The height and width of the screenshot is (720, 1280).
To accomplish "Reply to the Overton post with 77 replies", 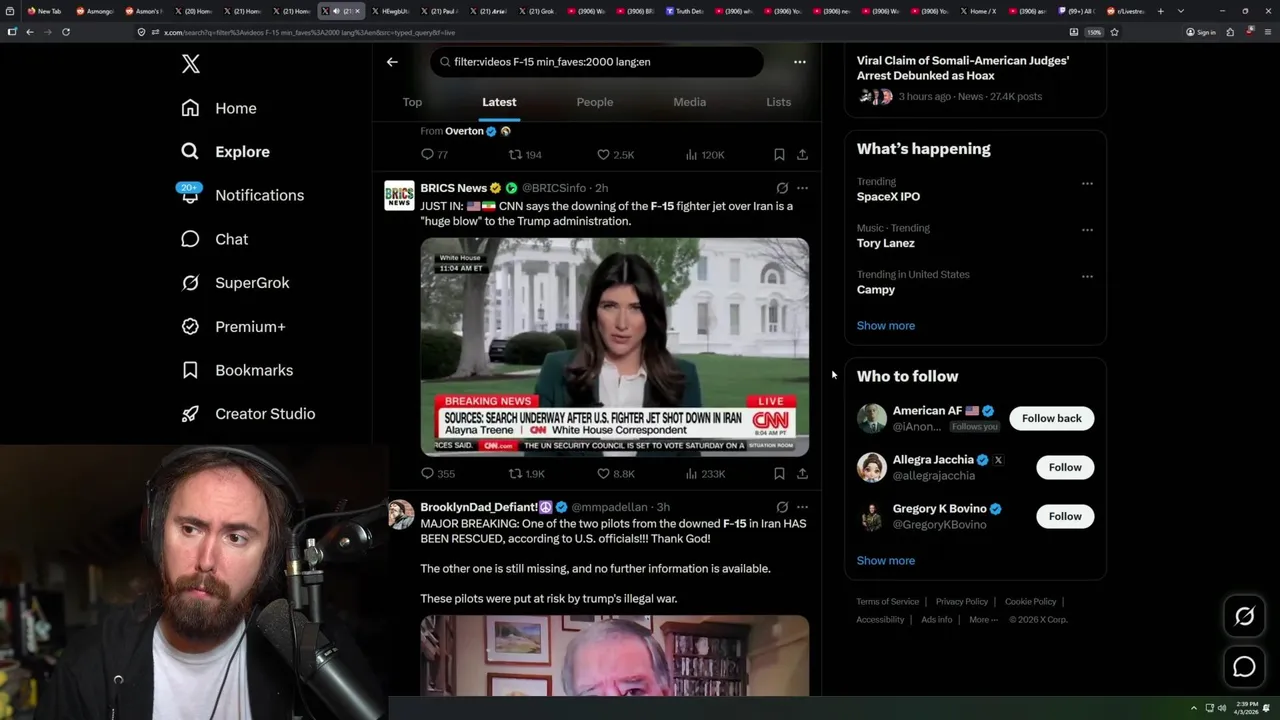I will click(434, 155).
